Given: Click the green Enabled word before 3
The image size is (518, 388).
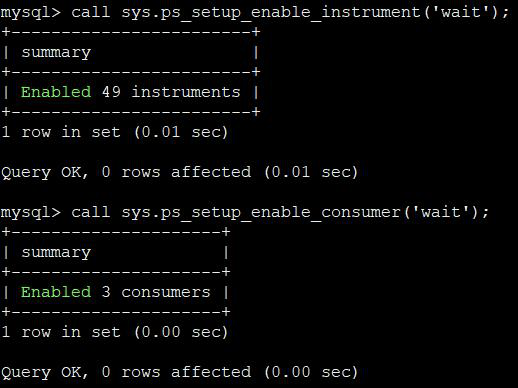Looking at the screenshot, I should click(56, 292).
